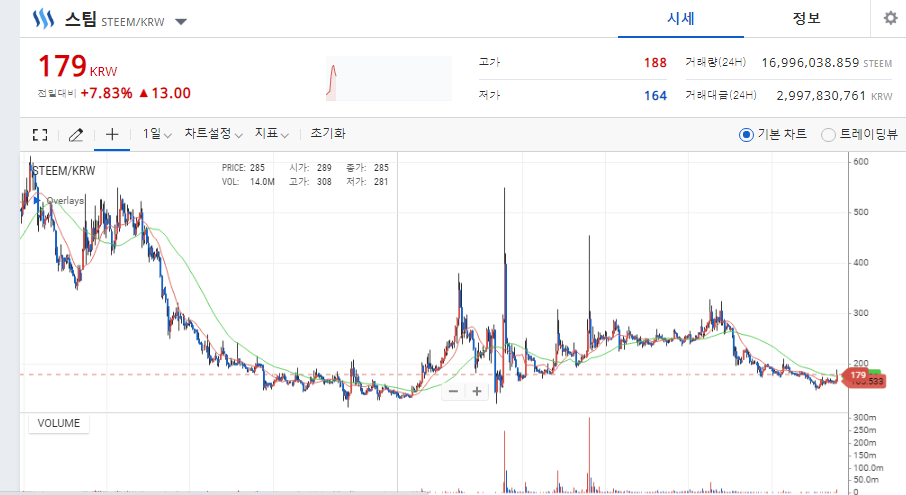This screenshot has width=906, height=495.
Task: Click the 고가 value 188
Action: click(x=655, y=62)
